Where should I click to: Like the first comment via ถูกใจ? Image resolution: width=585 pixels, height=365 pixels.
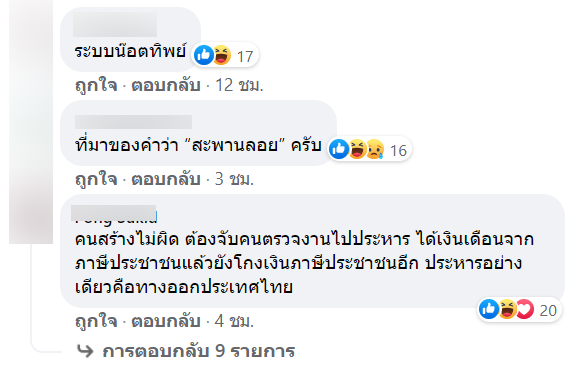pos(96,85)
